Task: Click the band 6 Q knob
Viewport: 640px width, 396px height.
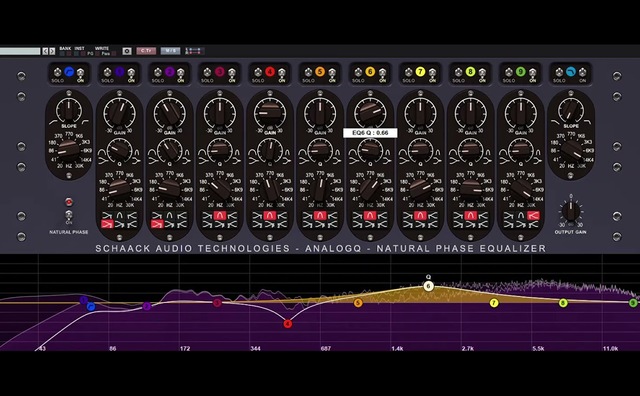Action: tap(370, 150)
